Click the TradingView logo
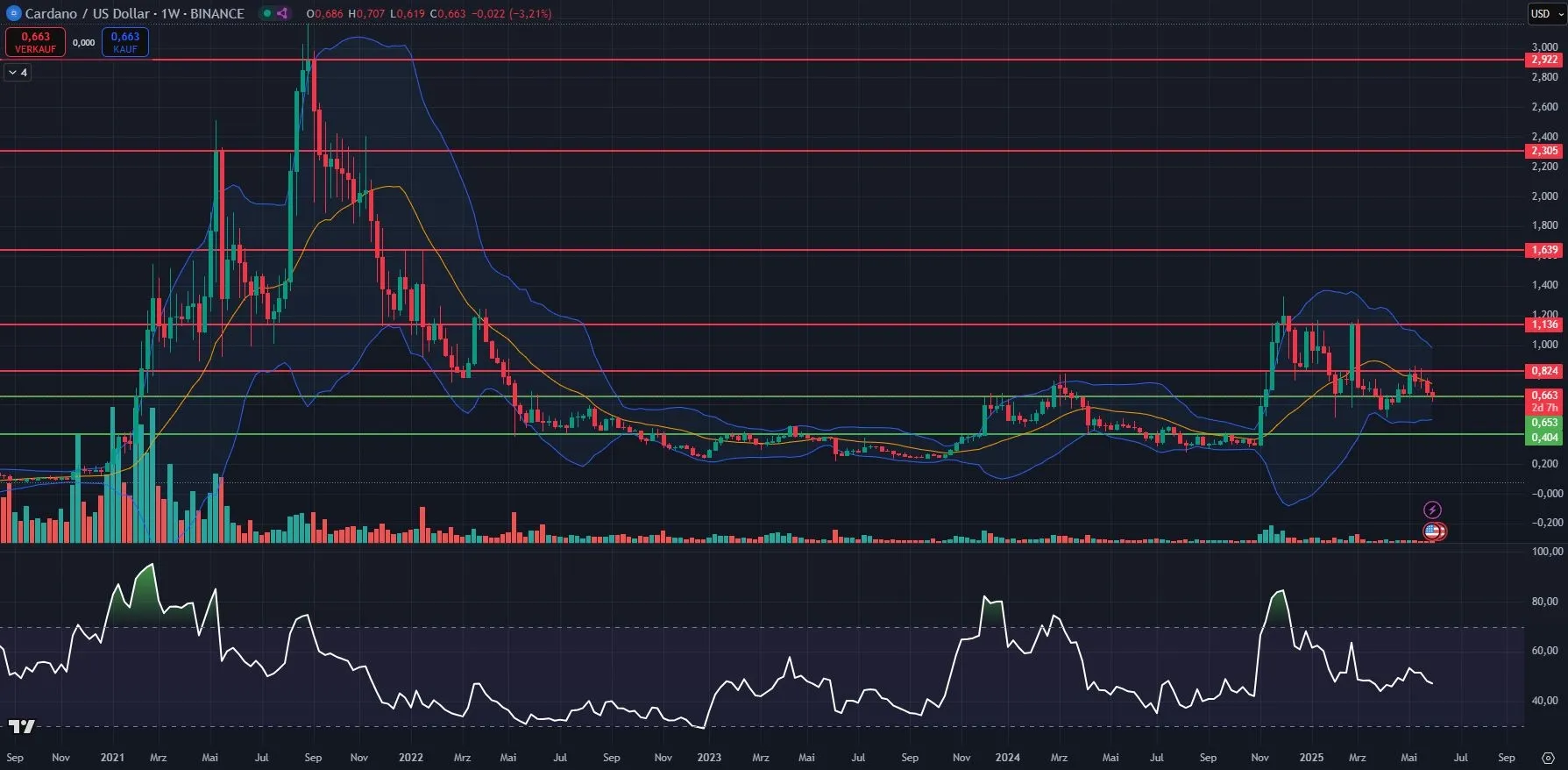The height and width of the screenshot is (770, 1568). click(x=22, y=726)
